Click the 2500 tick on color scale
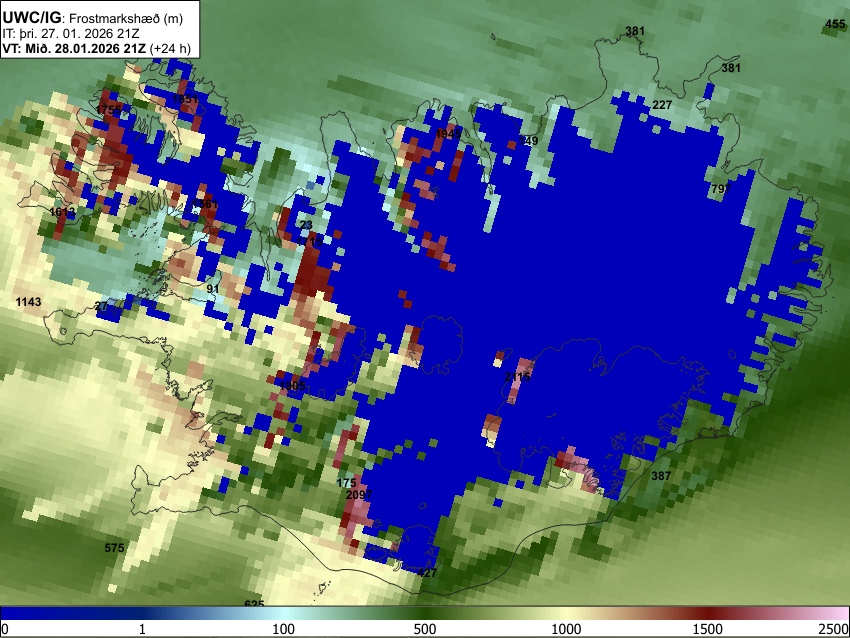Screen dimensions: 850x638 coord(834,629)
